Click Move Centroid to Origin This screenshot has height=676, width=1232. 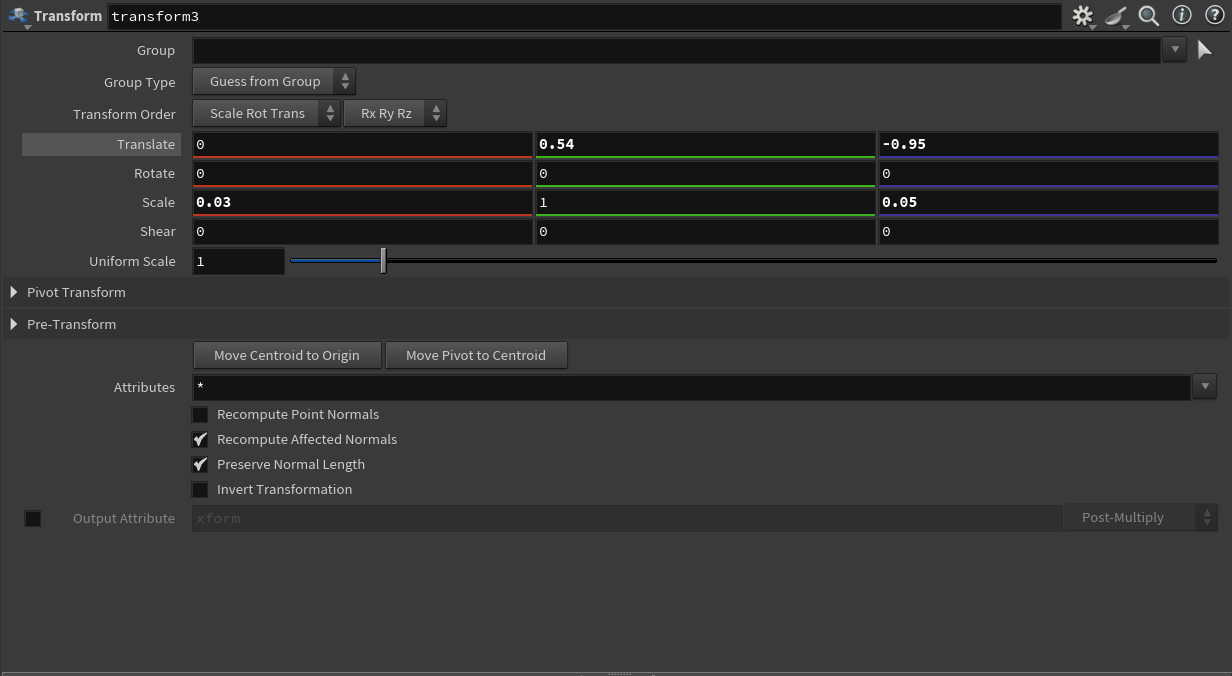(287, 355)
